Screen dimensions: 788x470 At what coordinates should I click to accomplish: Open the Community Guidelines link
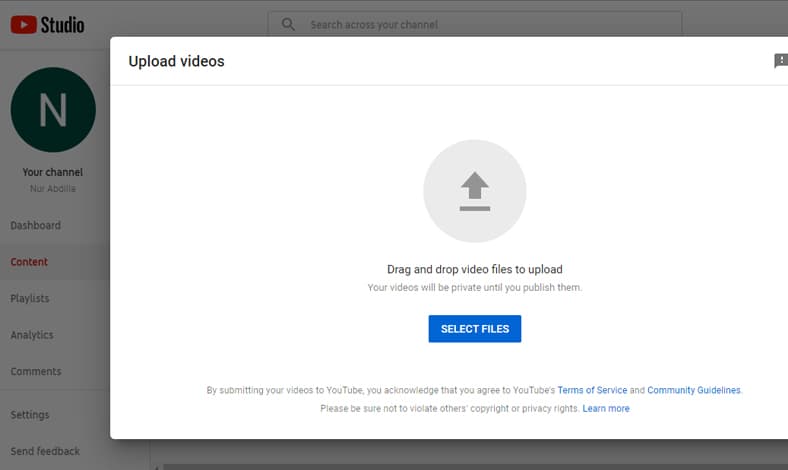coord(694,390)
